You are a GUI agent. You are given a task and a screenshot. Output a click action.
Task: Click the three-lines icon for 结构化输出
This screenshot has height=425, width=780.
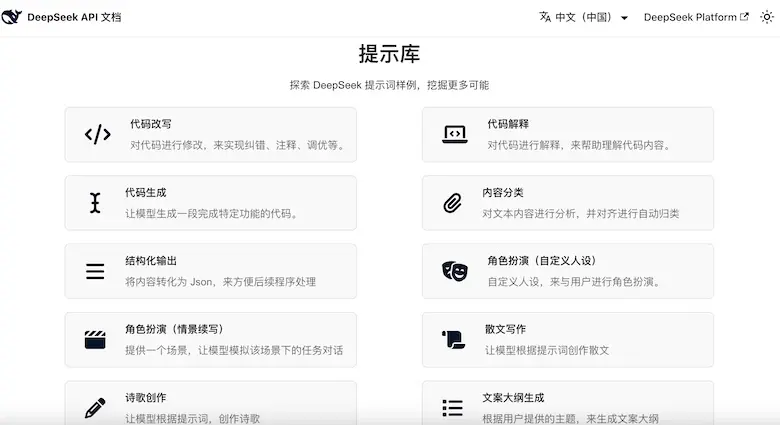pyautogui.click(x=95, y=271)
